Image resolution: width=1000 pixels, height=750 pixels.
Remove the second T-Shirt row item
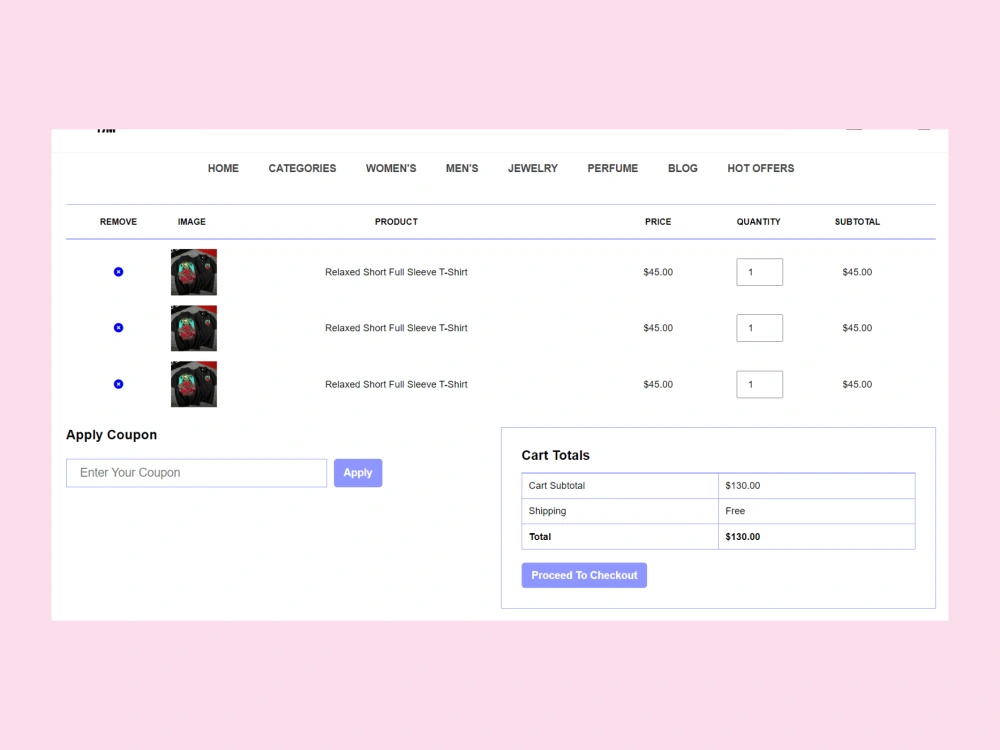click(118, 328)
